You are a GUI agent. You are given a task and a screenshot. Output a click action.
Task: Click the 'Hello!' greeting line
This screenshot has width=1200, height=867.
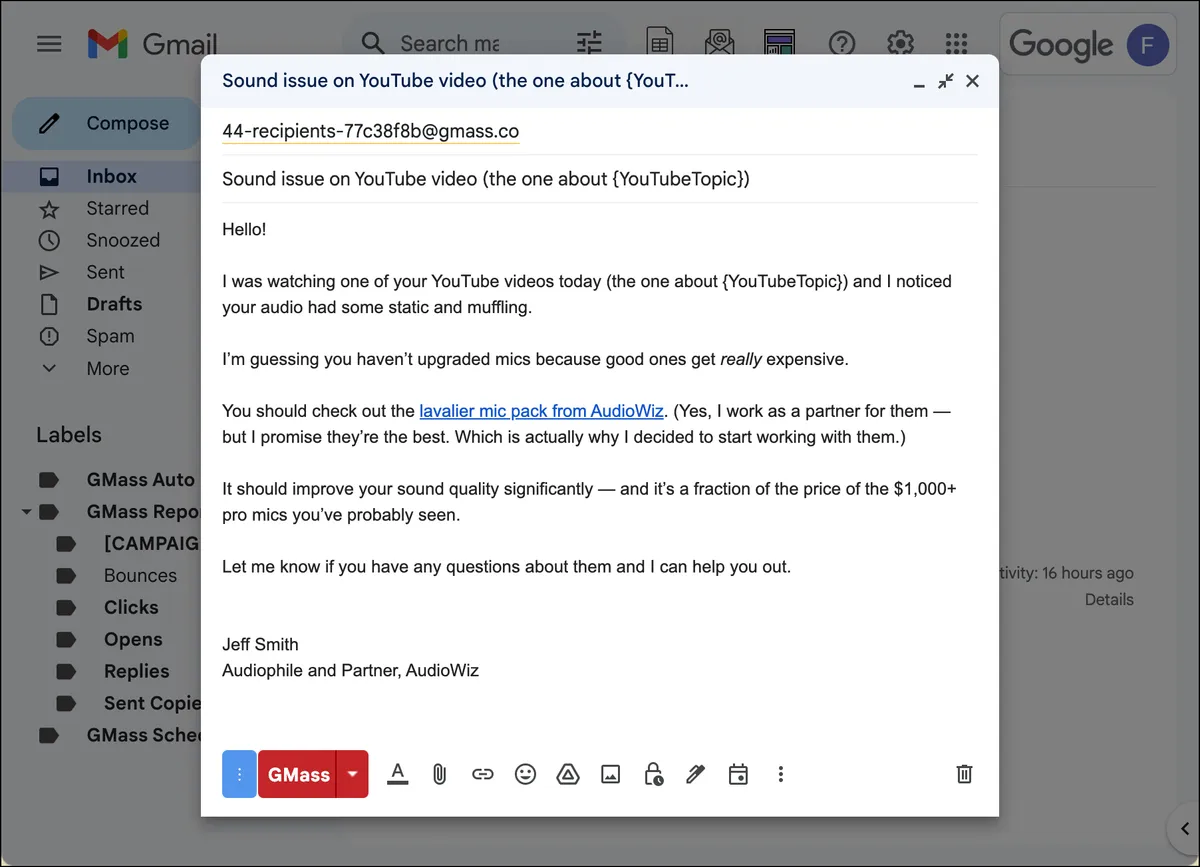point(244,230)
